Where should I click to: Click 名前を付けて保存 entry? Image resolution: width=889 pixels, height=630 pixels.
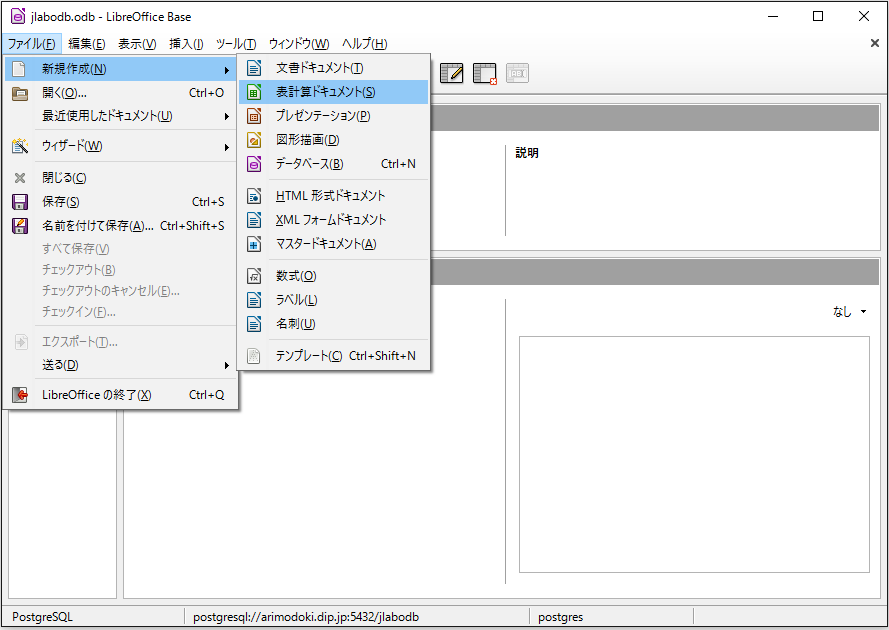(121, 226)
